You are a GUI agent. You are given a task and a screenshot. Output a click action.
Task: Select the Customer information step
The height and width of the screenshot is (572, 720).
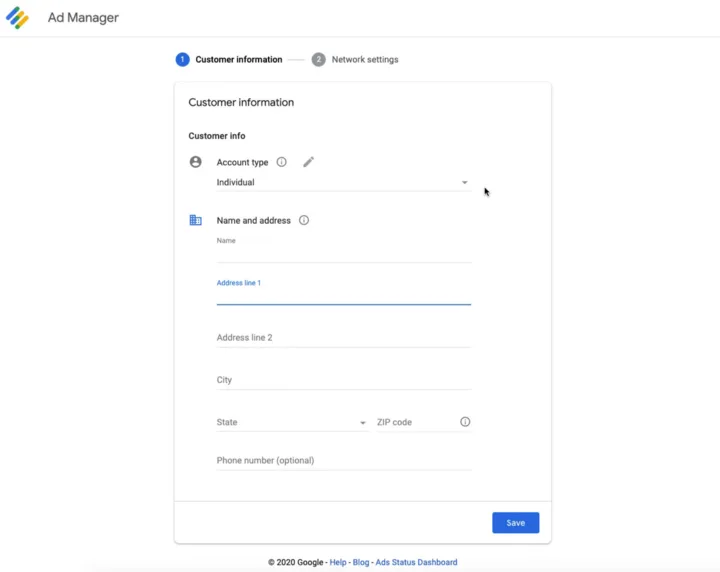(x=229, y=60)
